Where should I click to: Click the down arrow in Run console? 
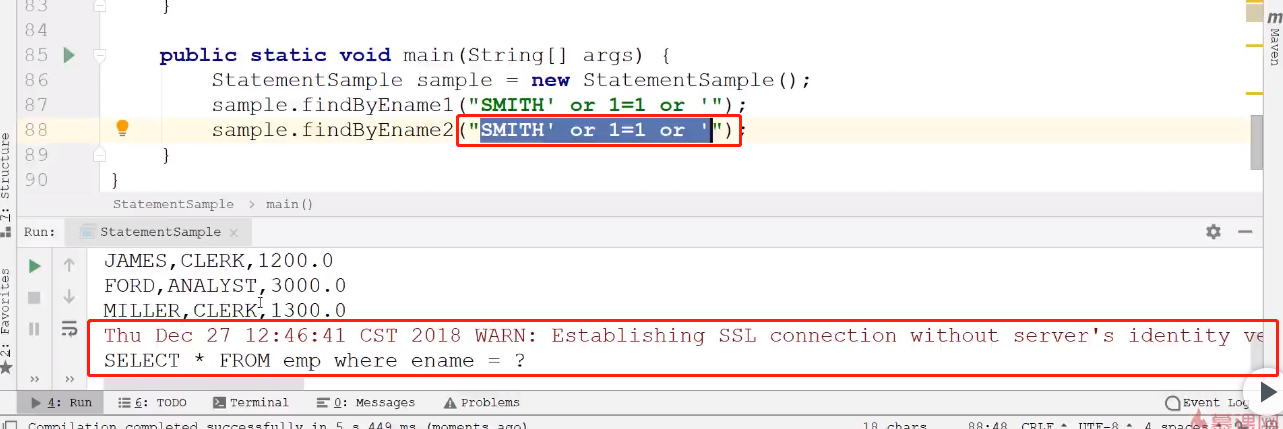[x=69, y=297]
